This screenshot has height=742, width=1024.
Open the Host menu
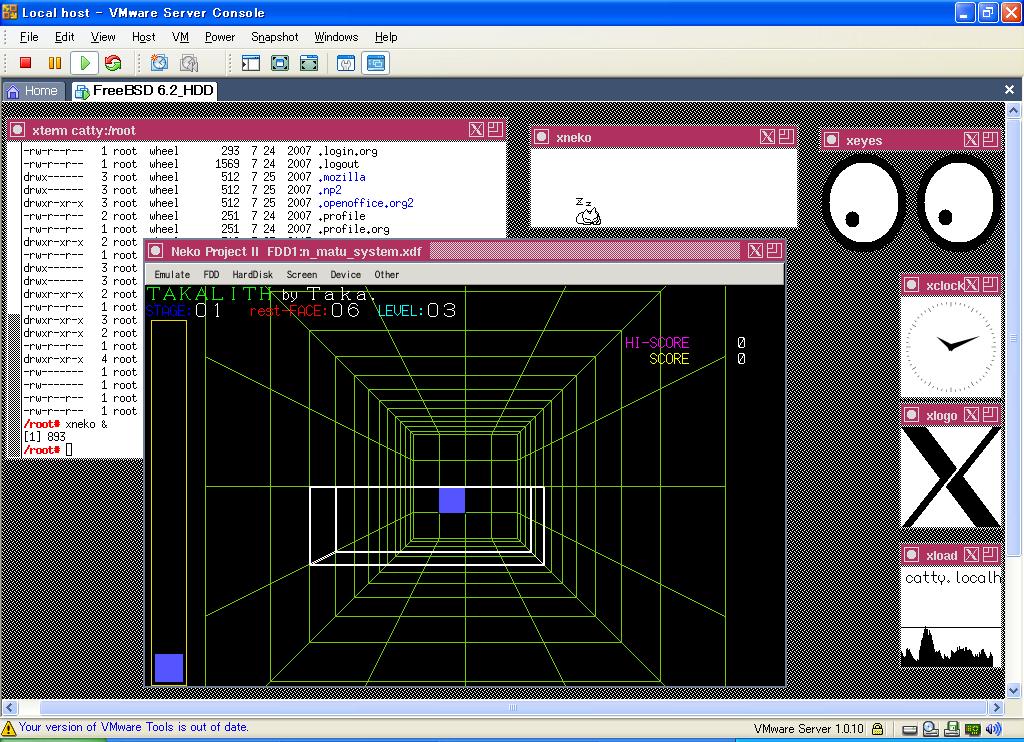pos(144,37)
